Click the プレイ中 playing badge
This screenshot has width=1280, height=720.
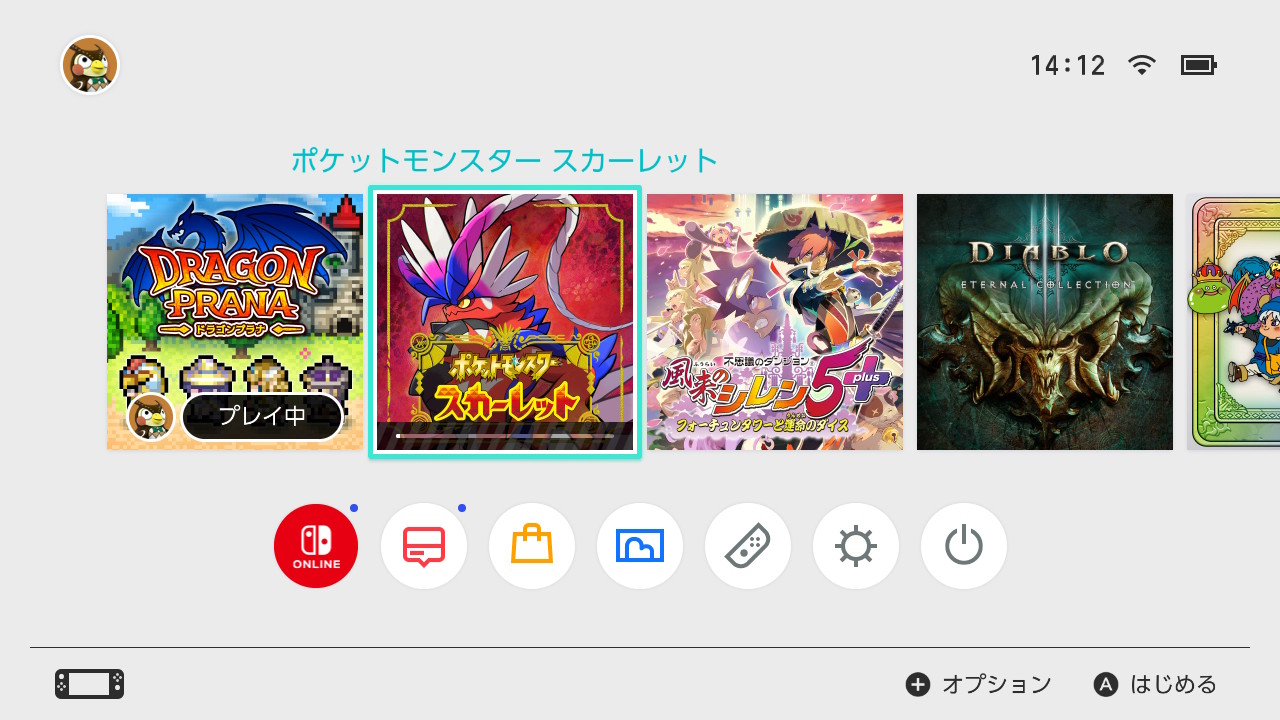point(262,417)
